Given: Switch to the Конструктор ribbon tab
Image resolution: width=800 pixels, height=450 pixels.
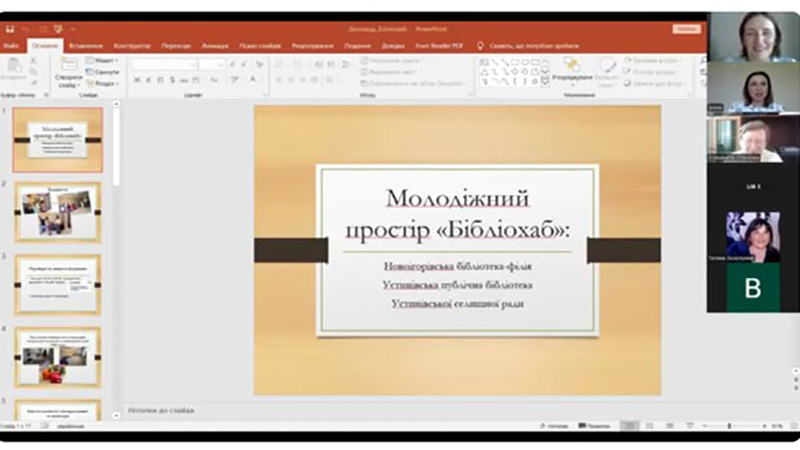Looking at the screenshot, I should 132,46.
